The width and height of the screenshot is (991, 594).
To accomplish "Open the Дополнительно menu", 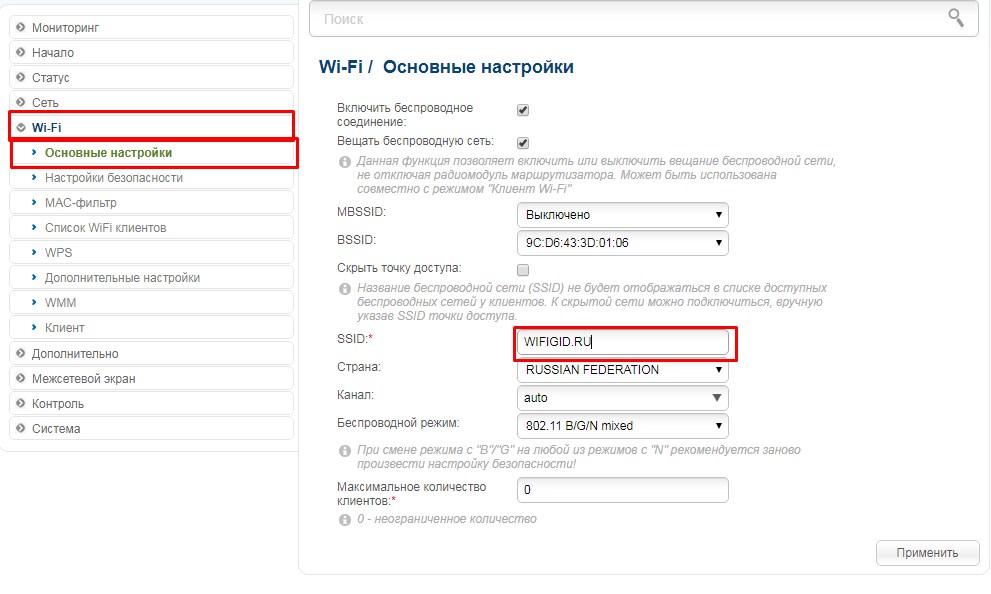I will tap(152, 353).
